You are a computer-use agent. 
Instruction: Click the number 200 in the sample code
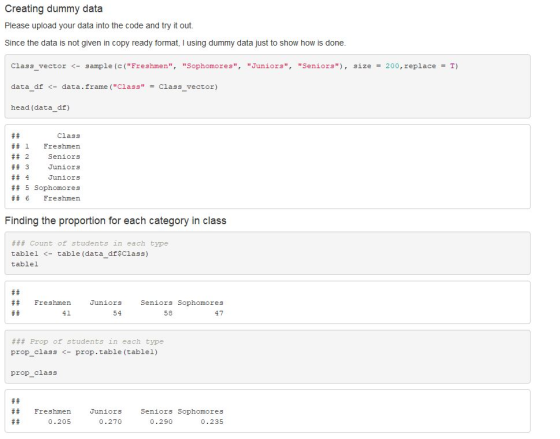(x=392, y=66)
